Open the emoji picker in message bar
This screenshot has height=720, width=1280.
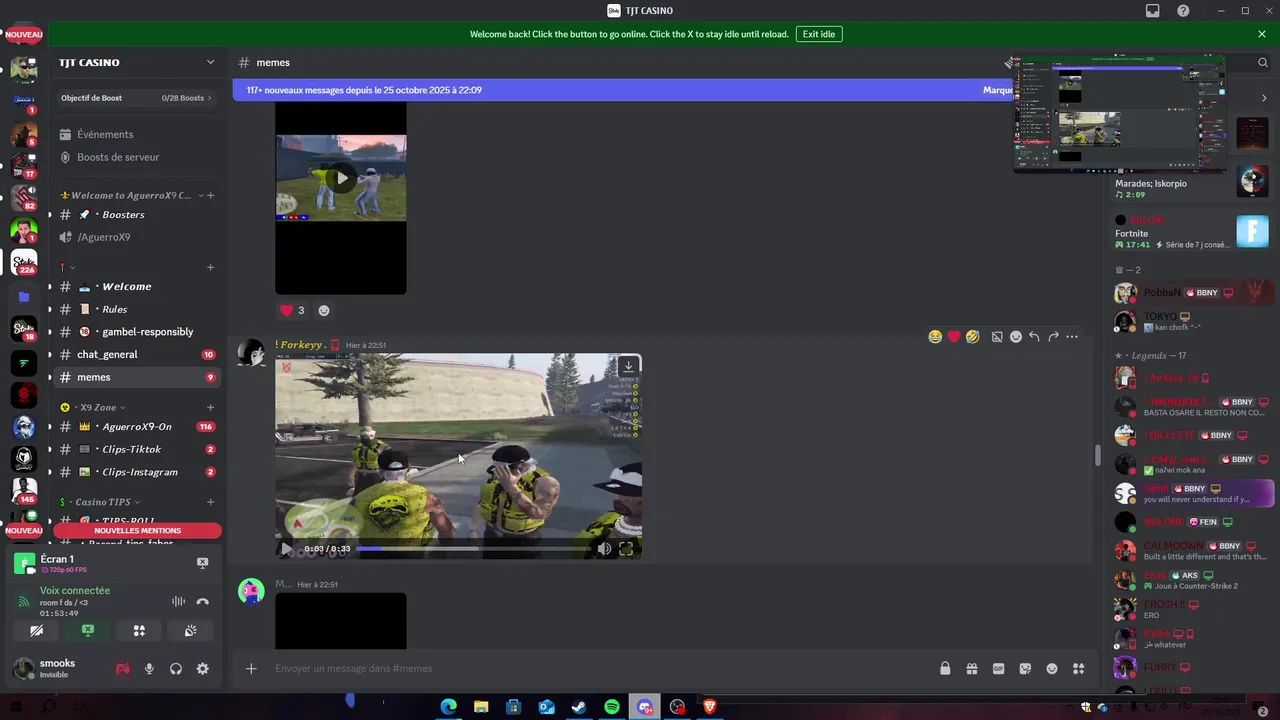(x=1051, y=669)
